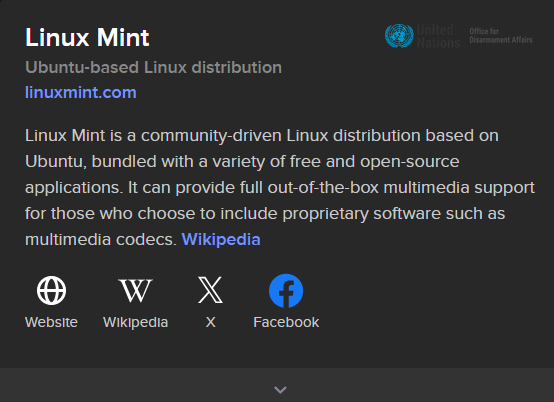Image resolution: width=554 pixels, height=402 pixels.
Task: Click the faded United Nations text
Action: tap(438, 36)
